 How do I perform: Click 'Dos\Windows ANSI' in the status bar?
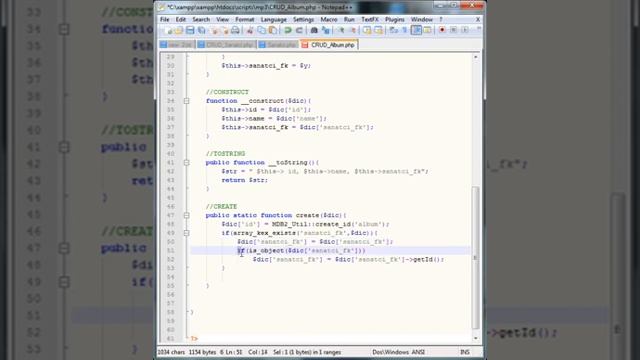[x=398, y=352]
